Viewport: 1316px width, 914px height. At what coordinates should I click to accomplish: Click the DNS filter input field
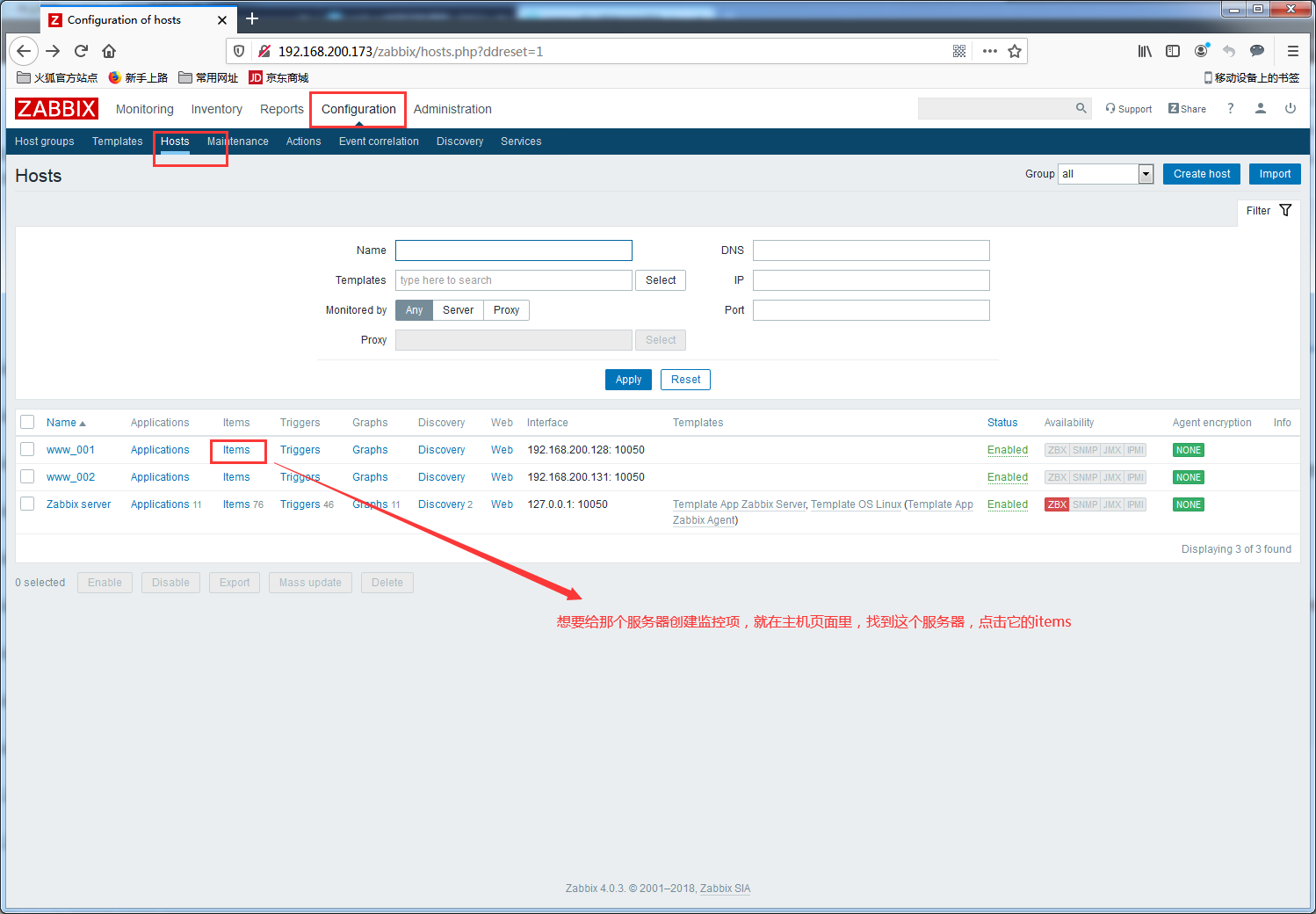coord(871,250)
